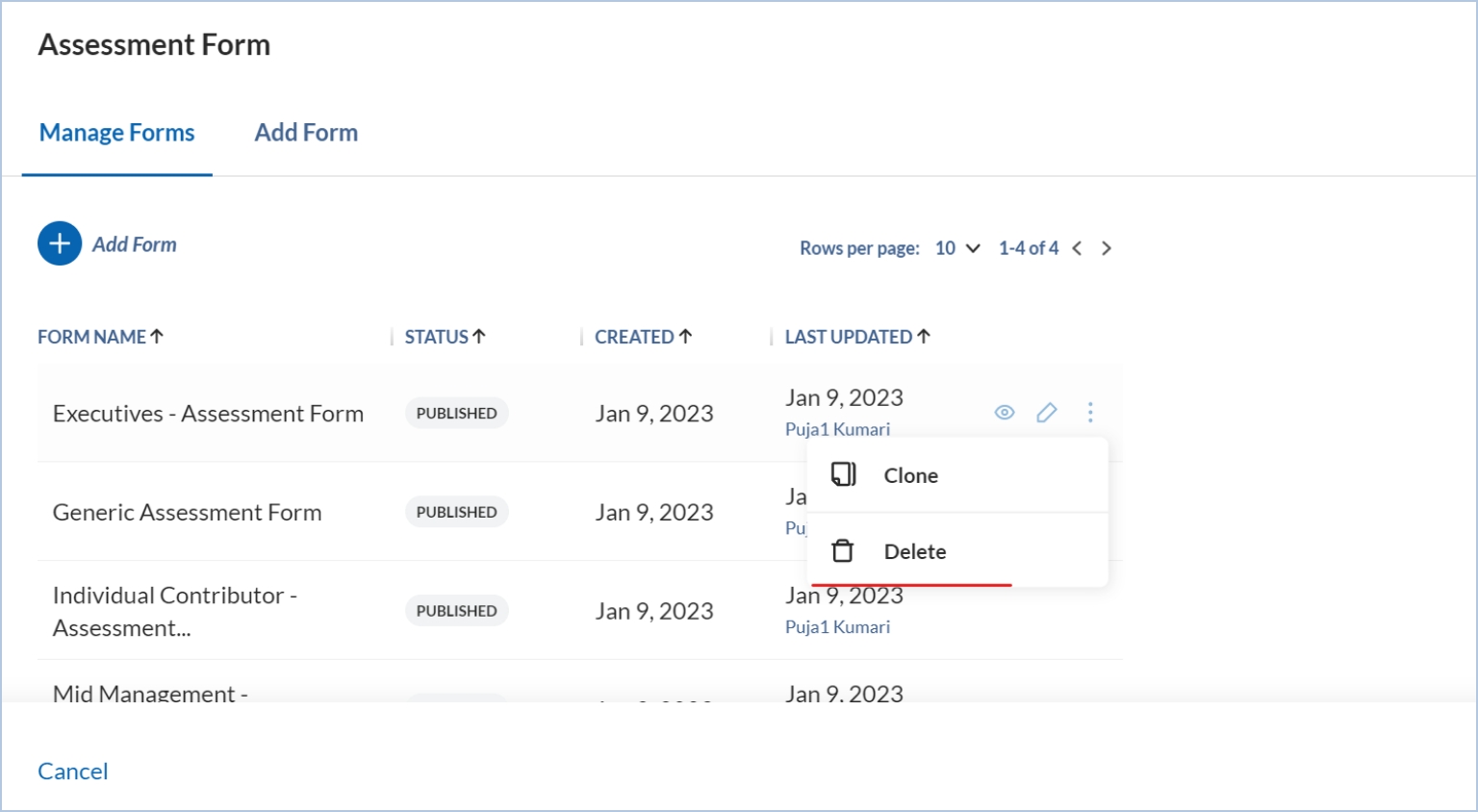Go to previous page of forms

point(1077,248)
